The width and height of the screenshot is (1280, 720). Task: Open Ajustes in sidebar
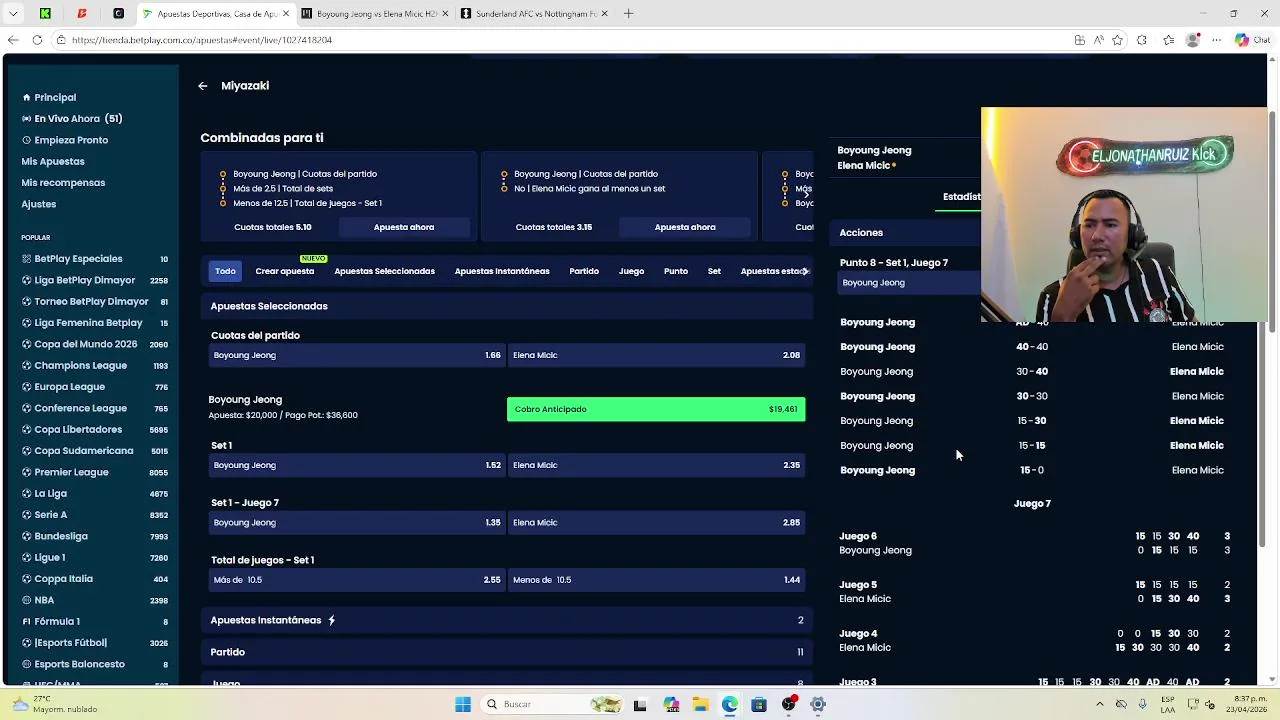point(39,204)
